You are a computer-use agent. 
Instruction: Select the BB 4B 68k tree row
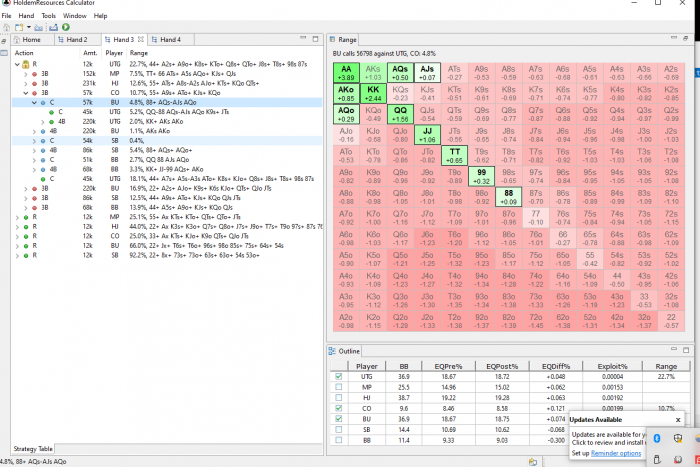167,169
